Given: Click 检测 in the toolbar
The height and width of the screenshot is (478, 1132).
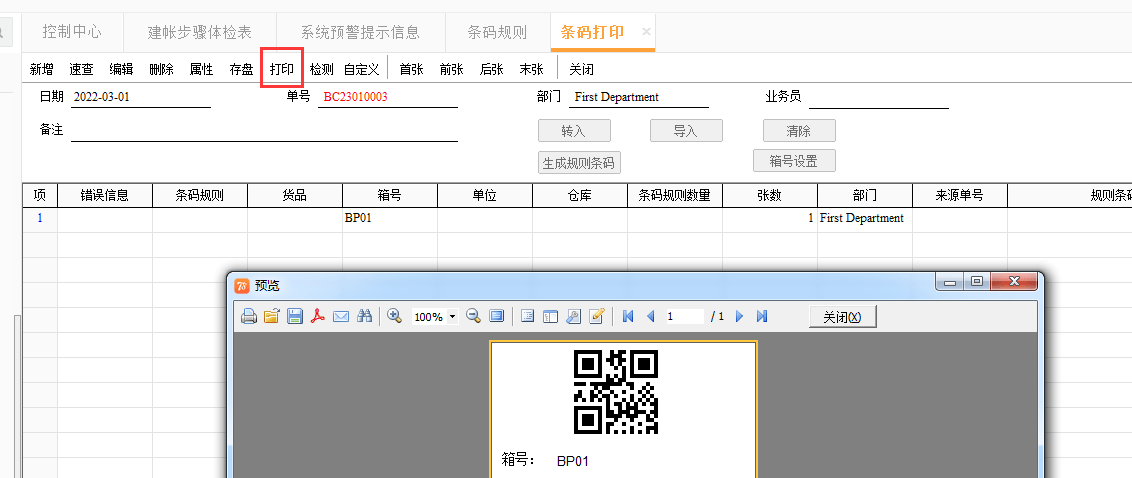Looking at the screenshot, I should click(x=321, y=69).
